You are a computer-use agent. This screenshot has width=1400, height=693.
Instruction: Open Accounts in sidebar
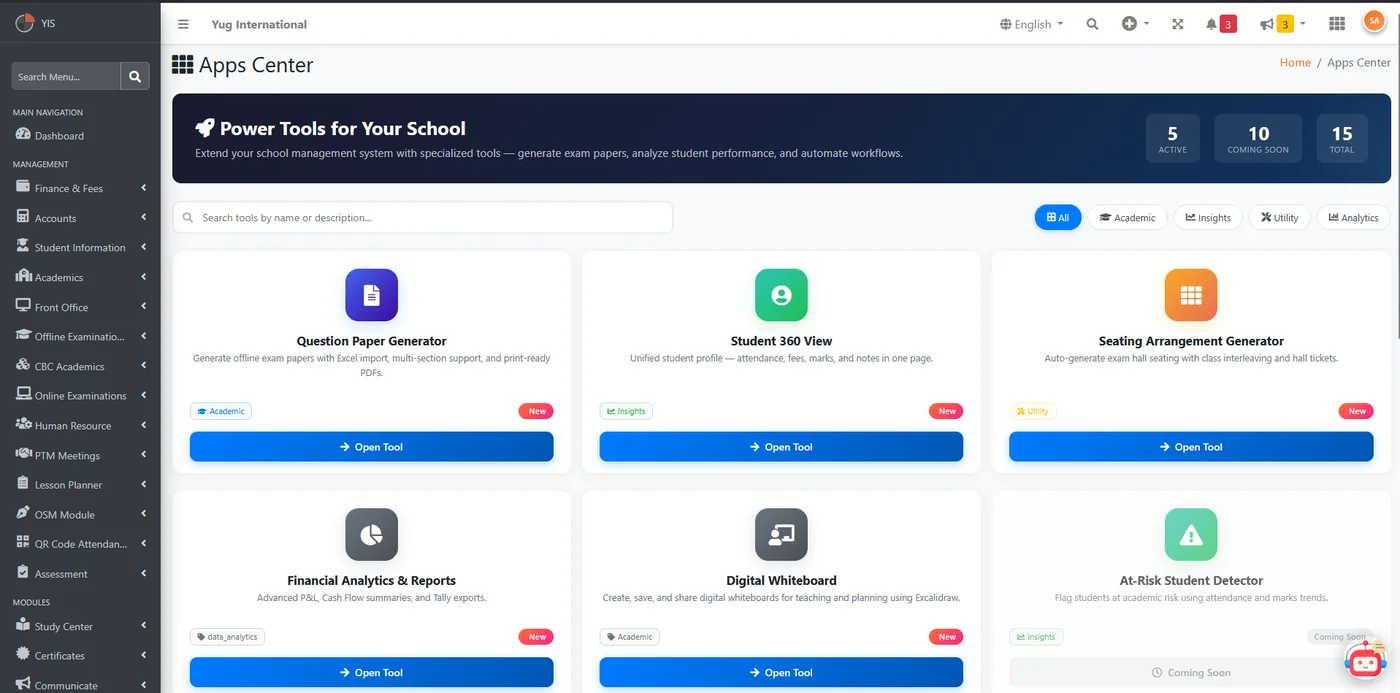tap(80, 218)
